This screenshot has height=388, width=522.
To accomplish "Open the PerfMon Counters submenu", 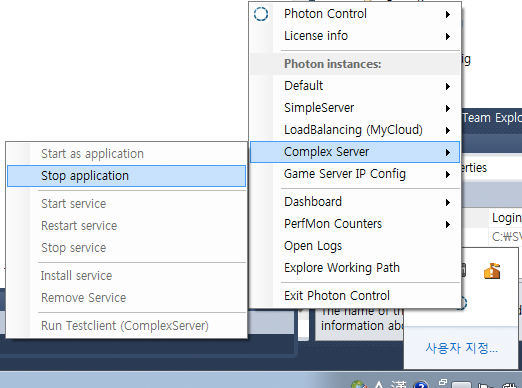I will (x=355, y=224).
